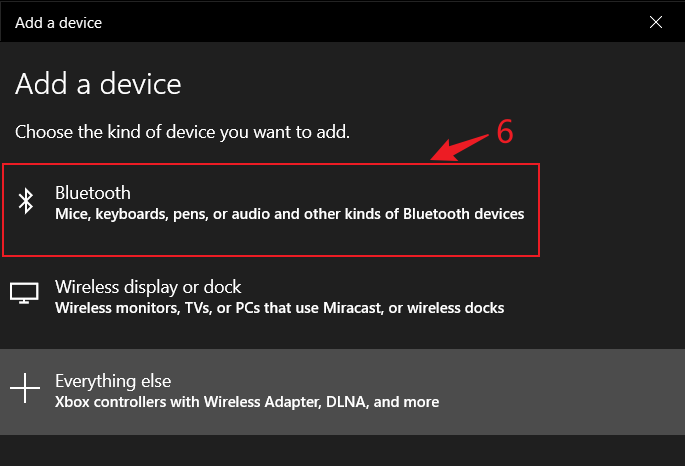Click the plus icon beside Everything else

[x=25, y=388]
